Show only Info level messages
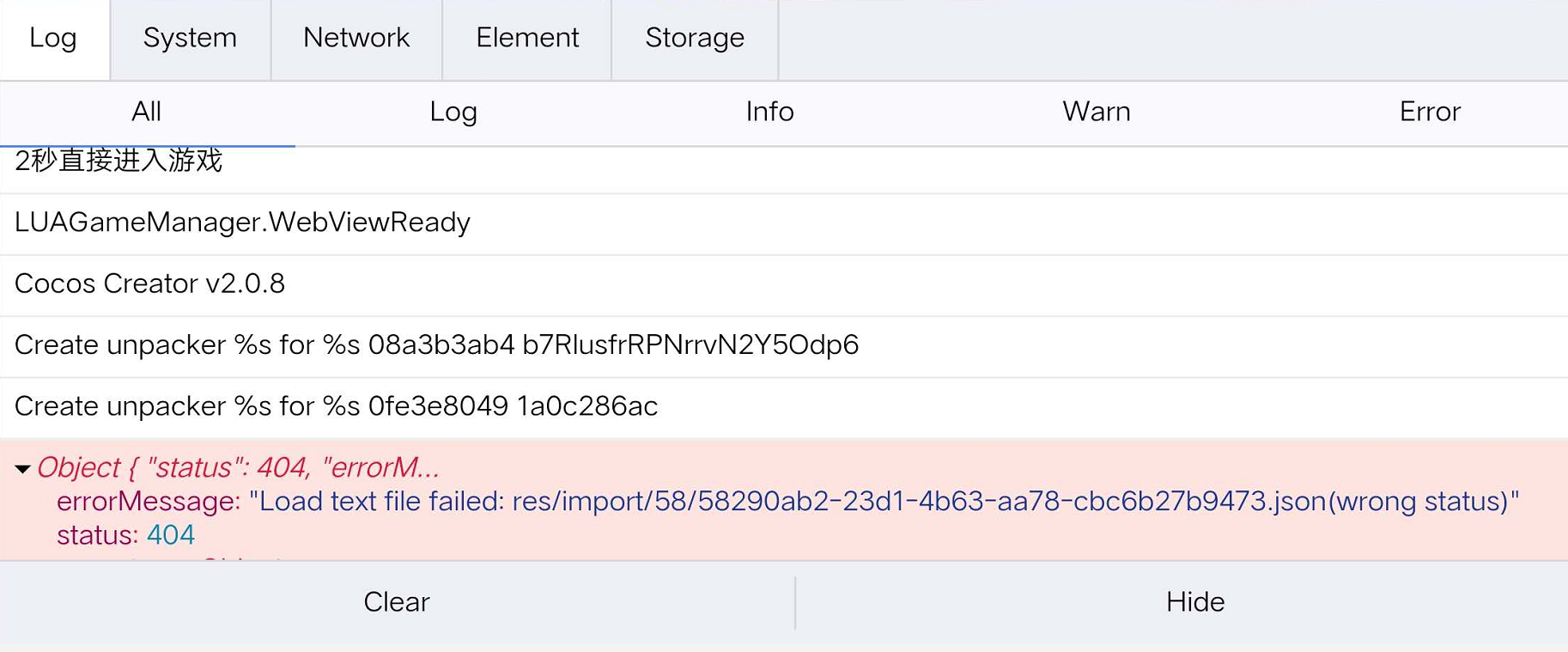1568x652 pixels. tap(769, 113)
